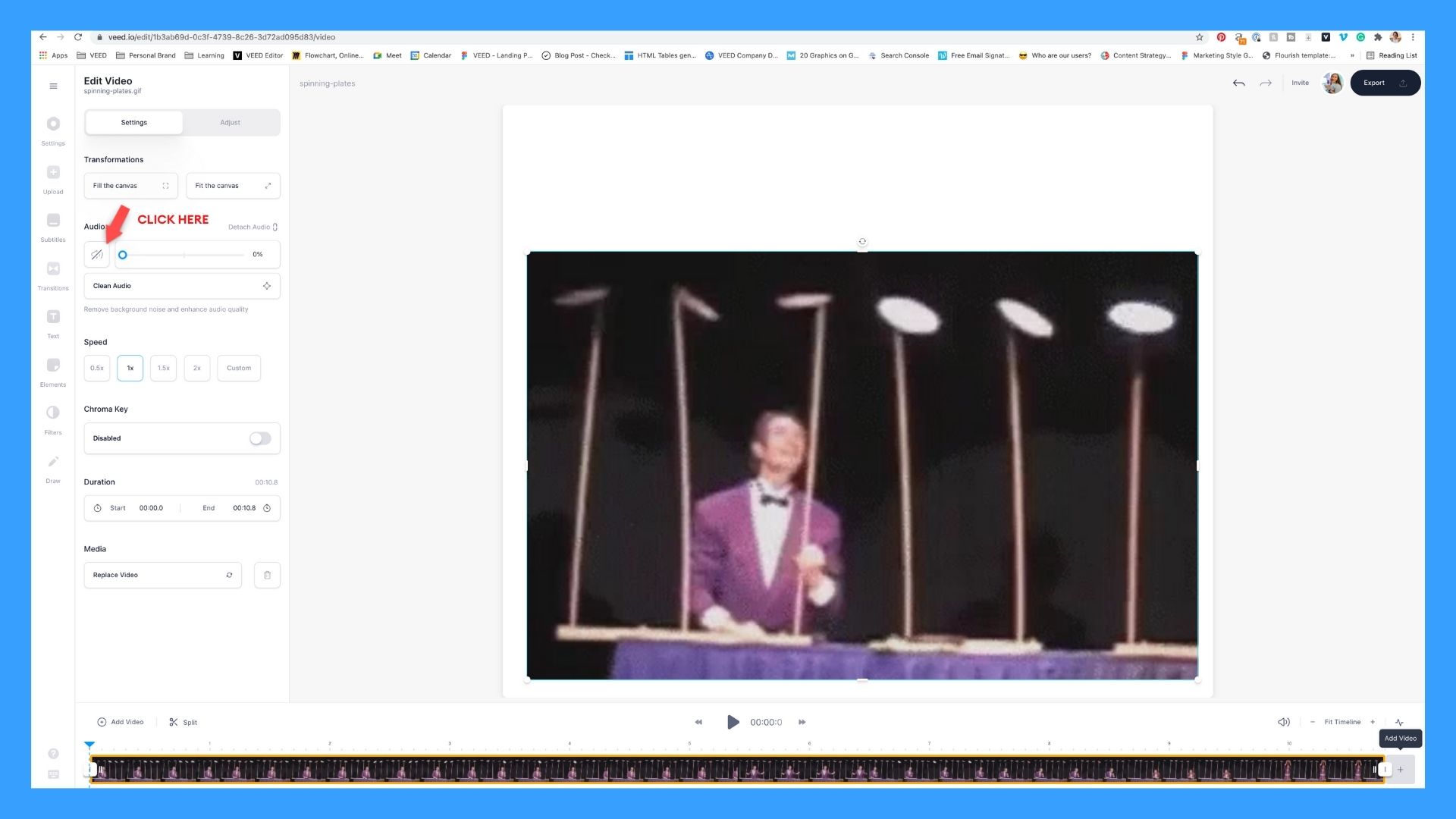This screenshot has width=1456, height=819.
Task: Select the Text tool in sidebar
Action: click(53, 317)
